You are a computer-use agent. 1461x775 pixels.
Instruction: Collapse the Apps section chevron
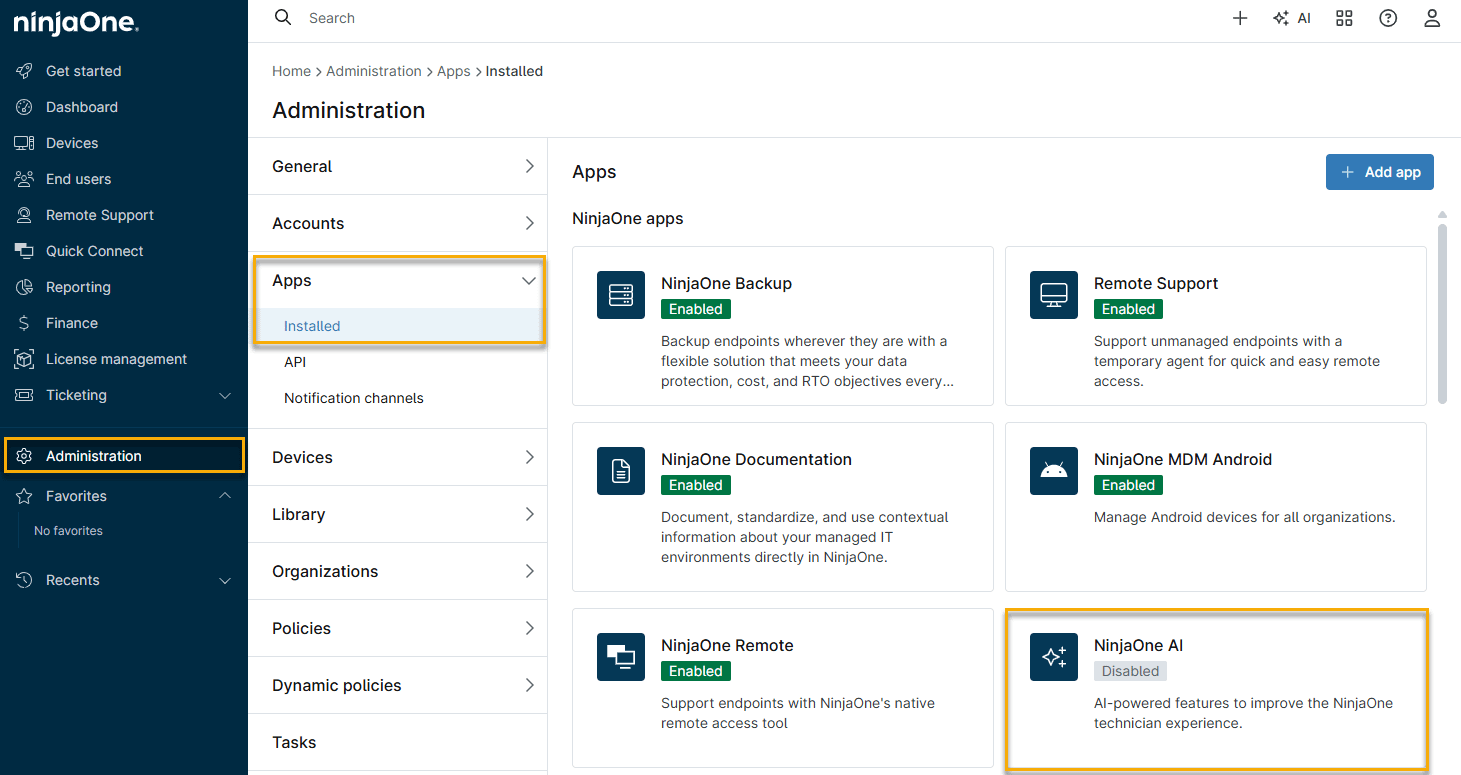(x=529, y=281)
